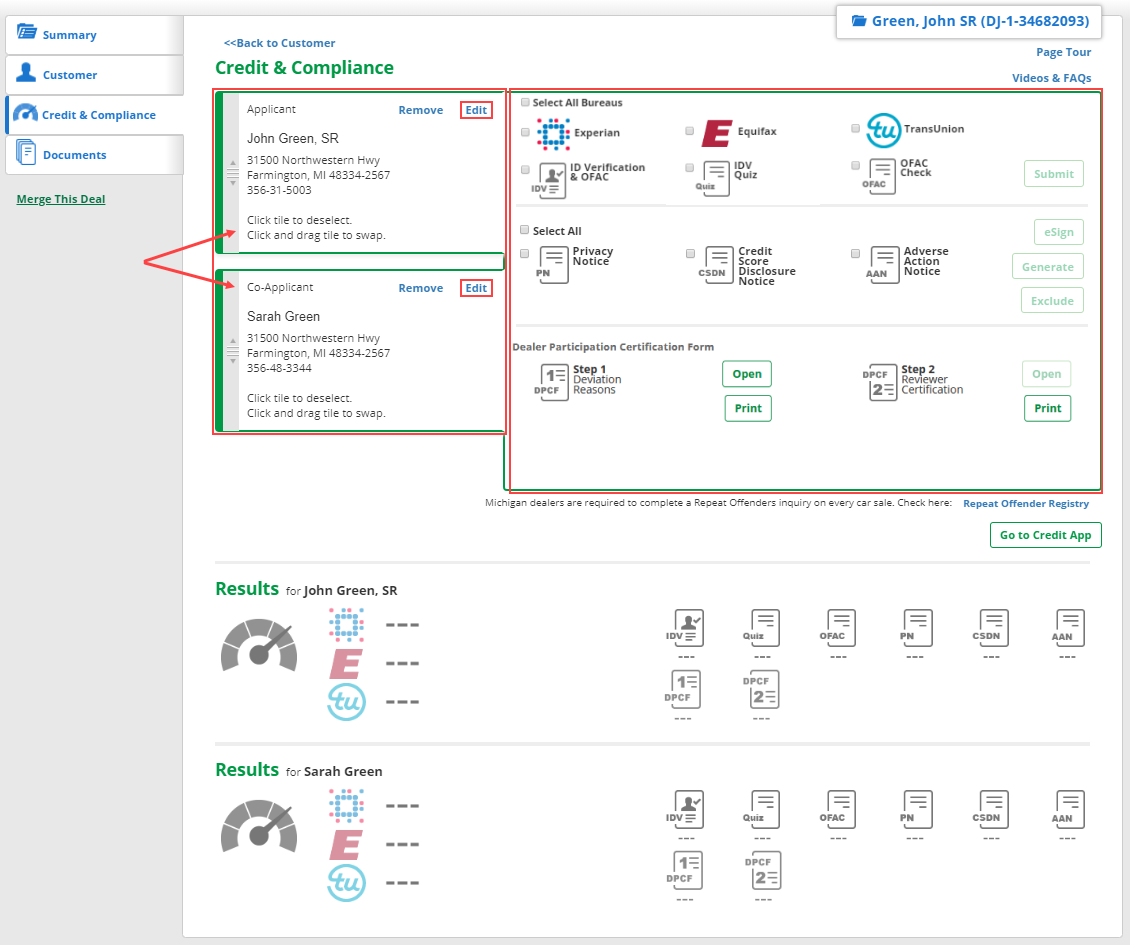Open PN result icon for Sarah Green

click(917, 809)
